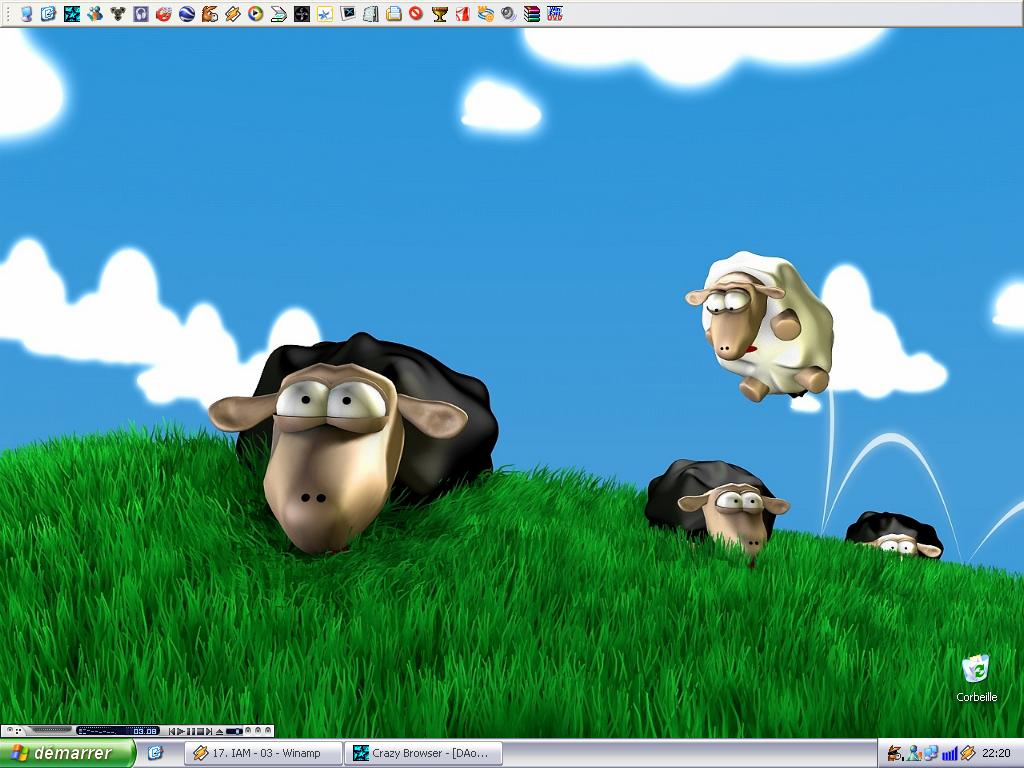Image resolution: width=1024 pixels, height=768 pixels.
Task: Open the white documents toolbar icon
Action: 370,13
